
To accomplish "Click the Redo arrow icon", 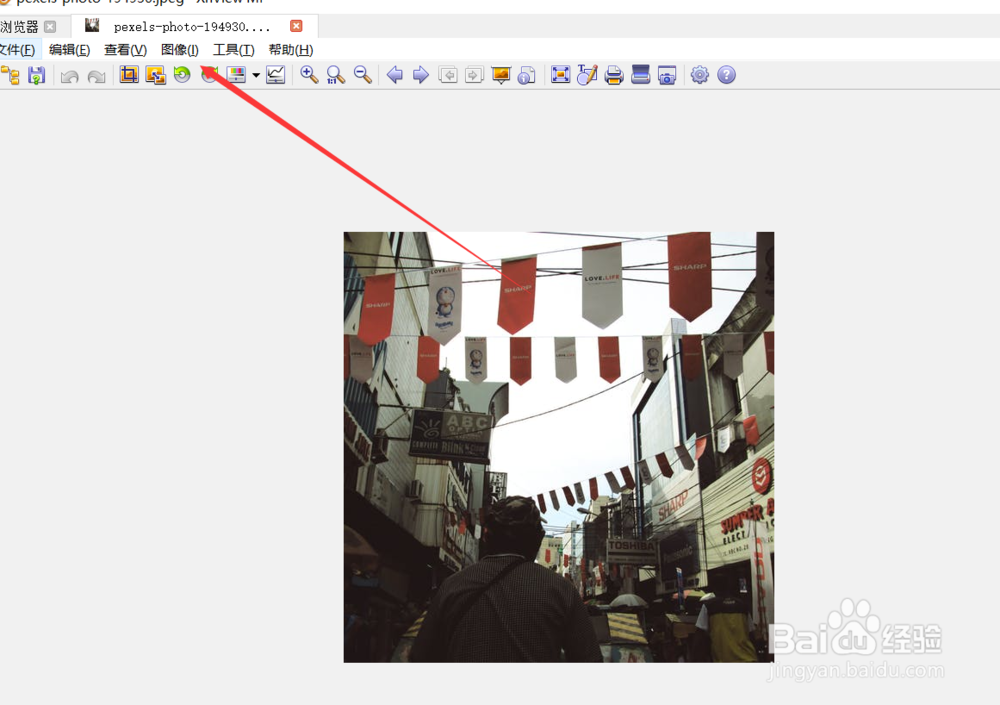I will coord(96,76).
